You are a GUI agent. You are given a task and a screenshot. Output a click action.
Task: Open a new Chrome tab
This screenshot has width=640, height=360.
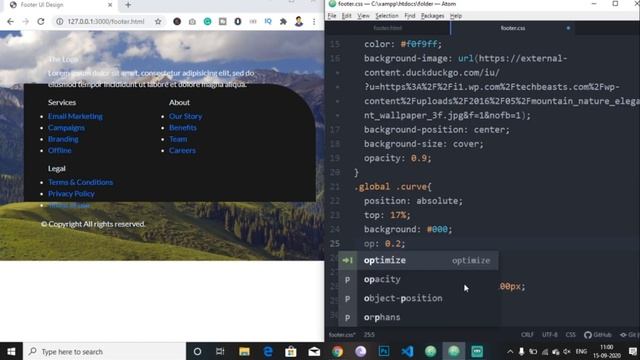tap(128, 5)
